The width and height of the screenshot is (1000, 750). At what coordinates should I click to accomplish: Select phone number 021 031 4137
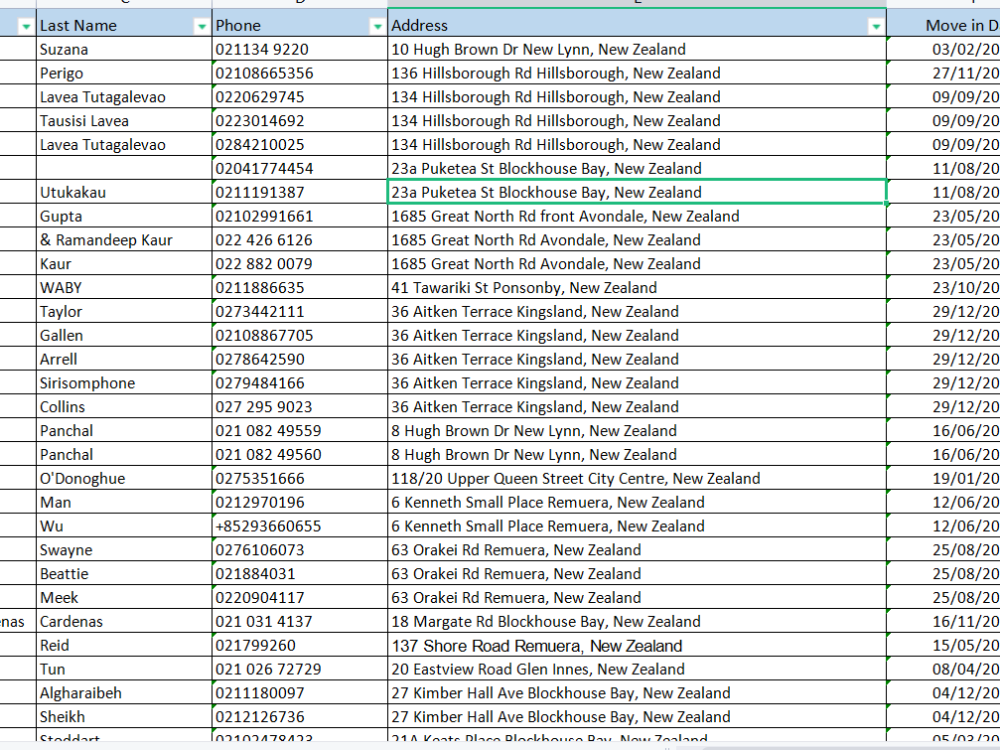(x=300, y=621)
